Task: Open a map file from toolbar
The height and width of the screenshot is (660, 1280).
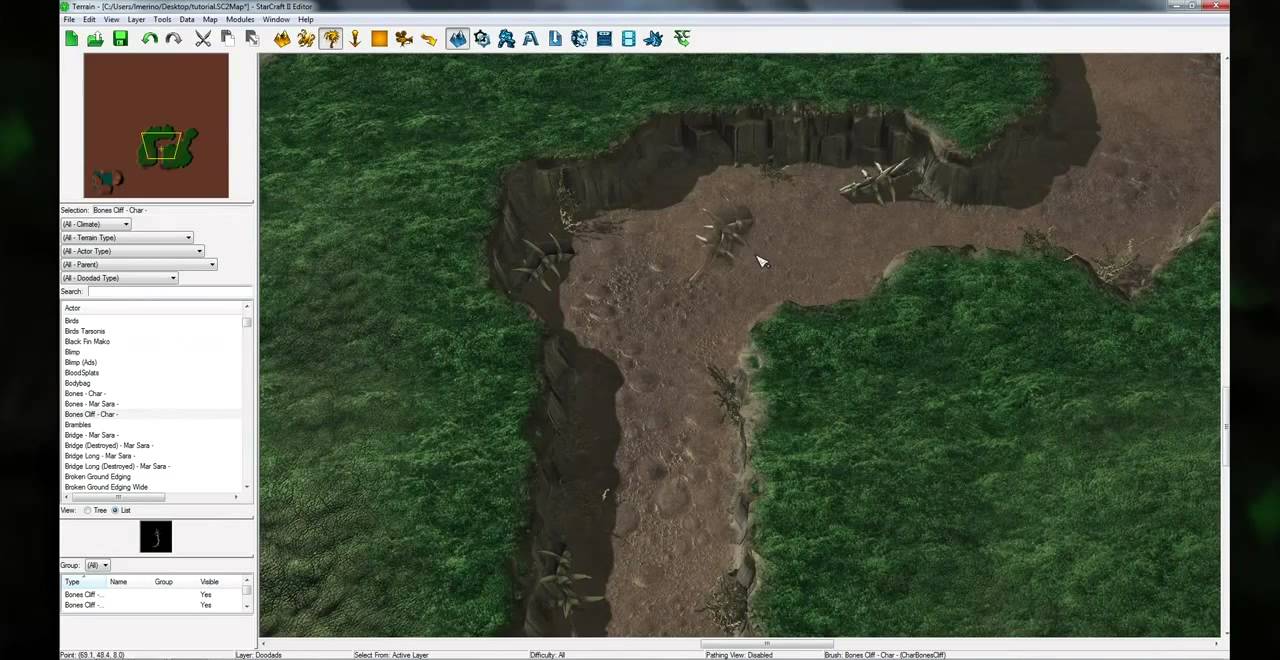Action: coord(95,39)
